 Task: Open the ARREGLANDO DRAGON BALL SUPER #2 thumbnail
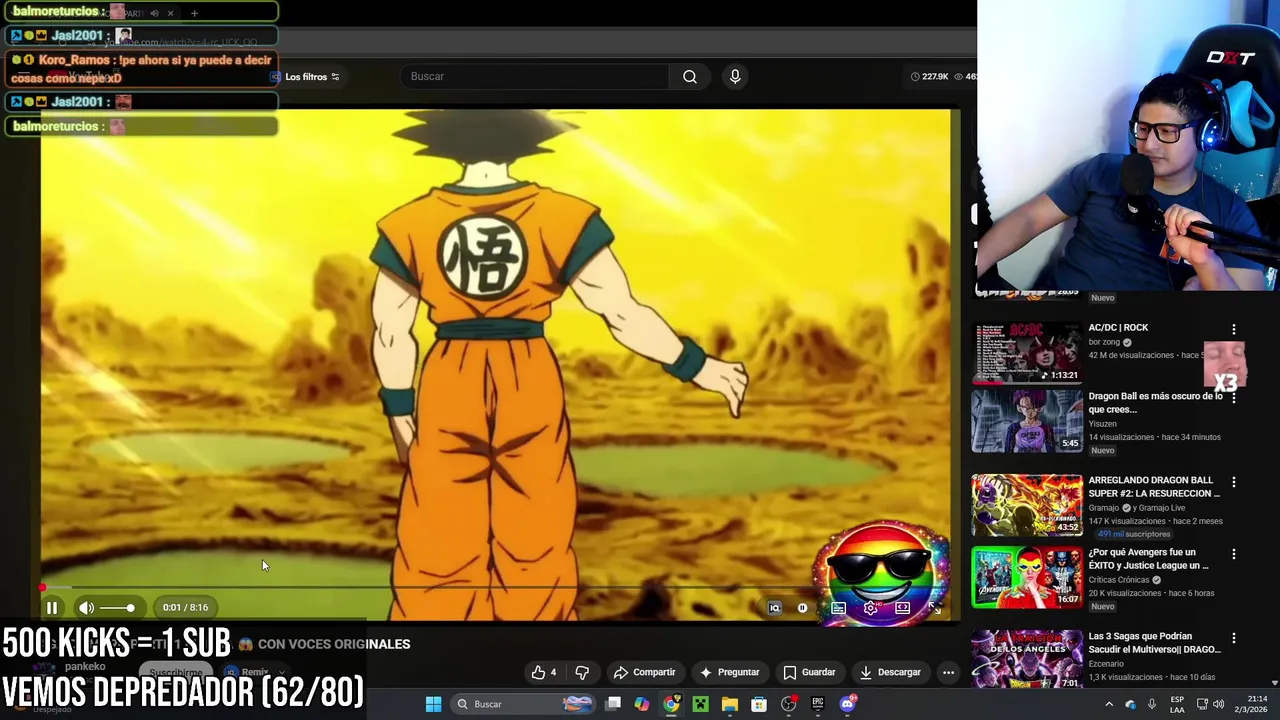point(1027,506)
